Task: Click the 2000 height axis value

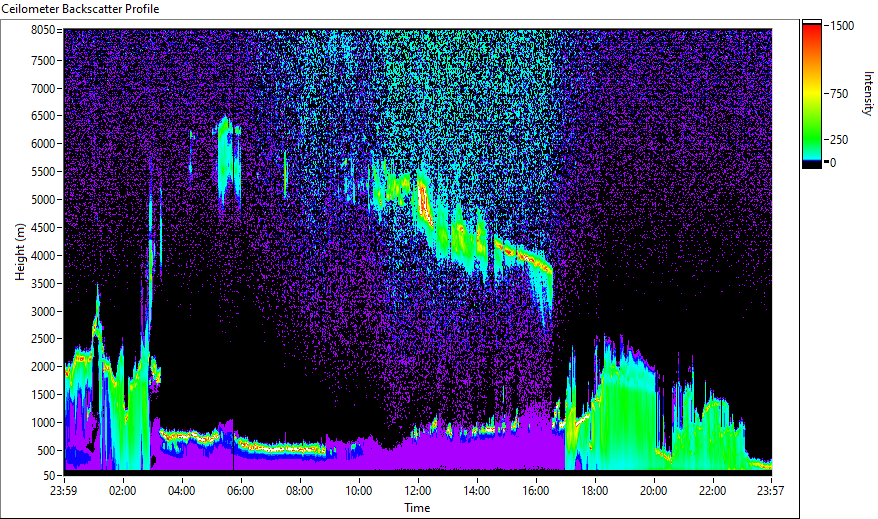Action: coord(43,367)
